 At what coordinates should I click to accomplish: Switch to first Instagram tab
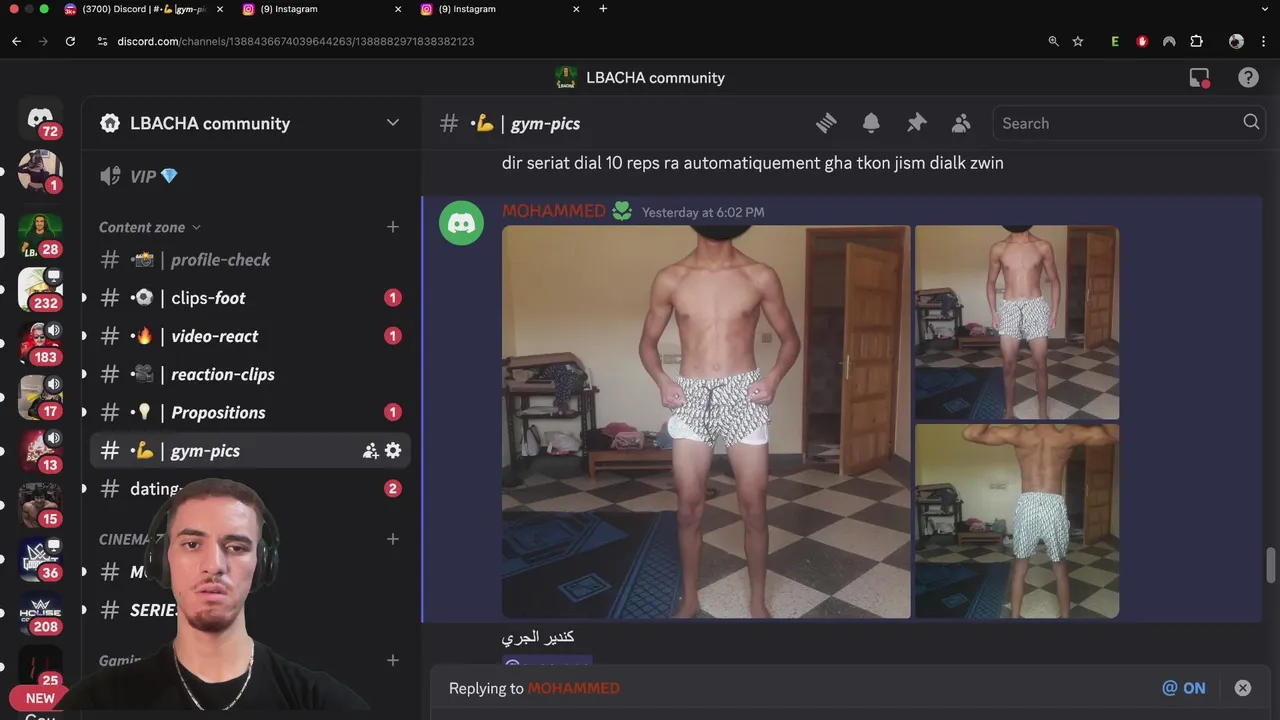pos(320,9)
